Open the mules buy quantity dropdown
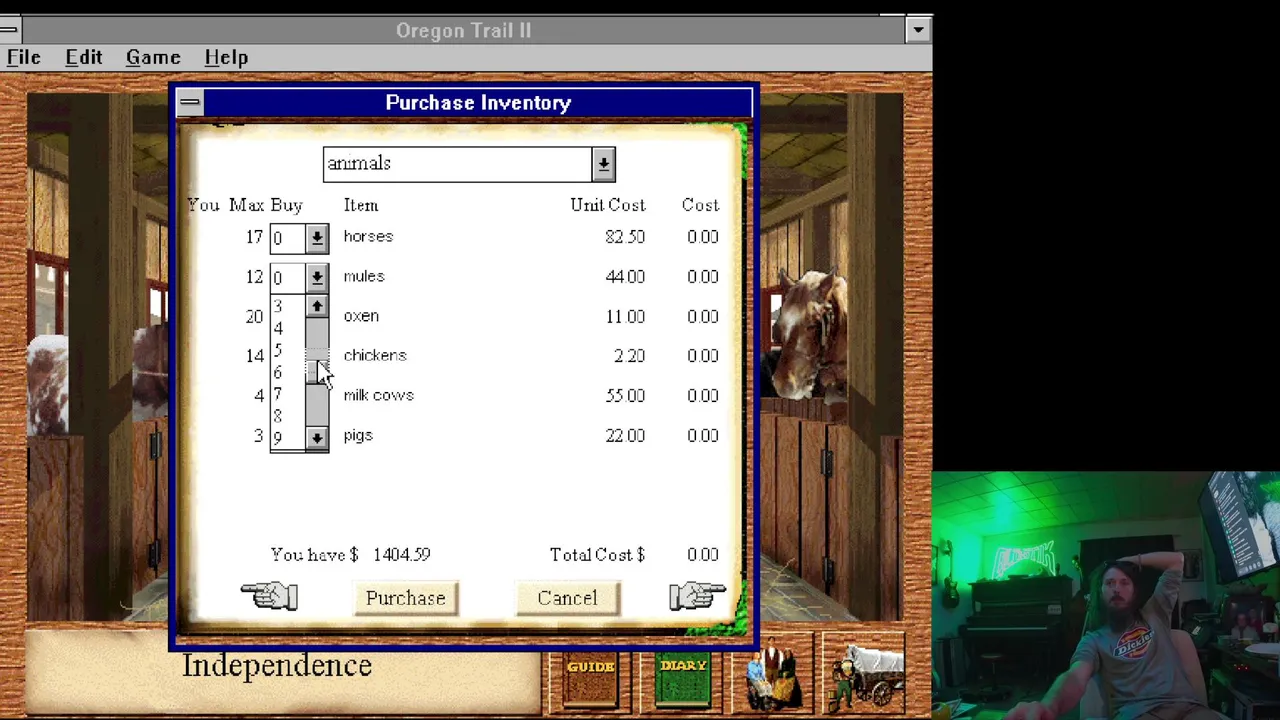Screen dimensions: 1280x720 coord(316,277)
